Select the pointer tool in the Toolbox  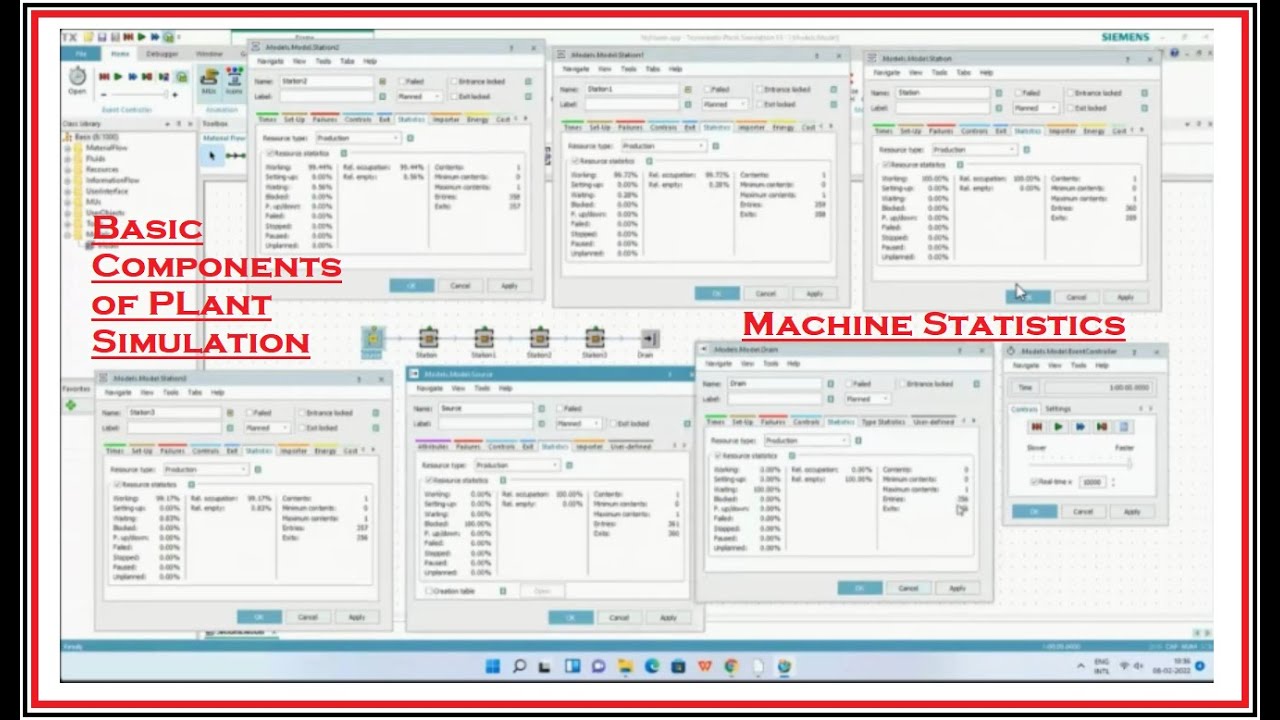(x=211, y=155)
